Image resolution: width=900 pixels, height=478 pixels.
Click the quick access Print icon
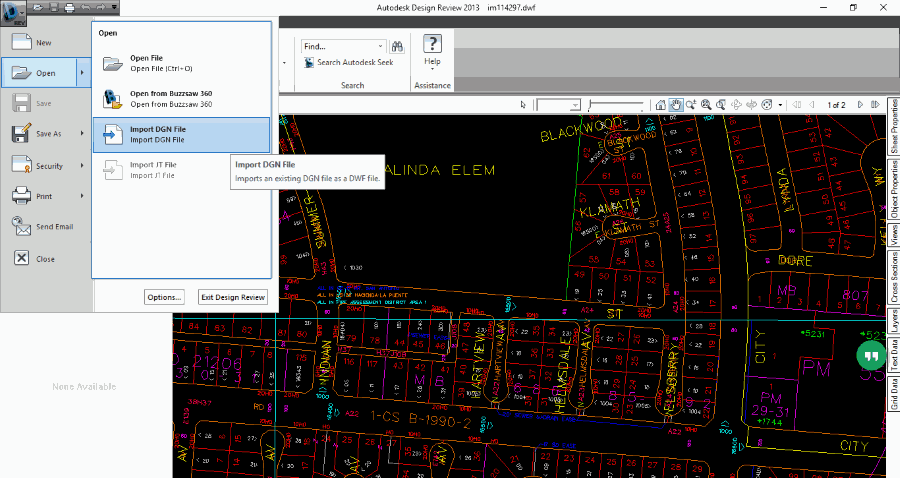click(69, 7)
